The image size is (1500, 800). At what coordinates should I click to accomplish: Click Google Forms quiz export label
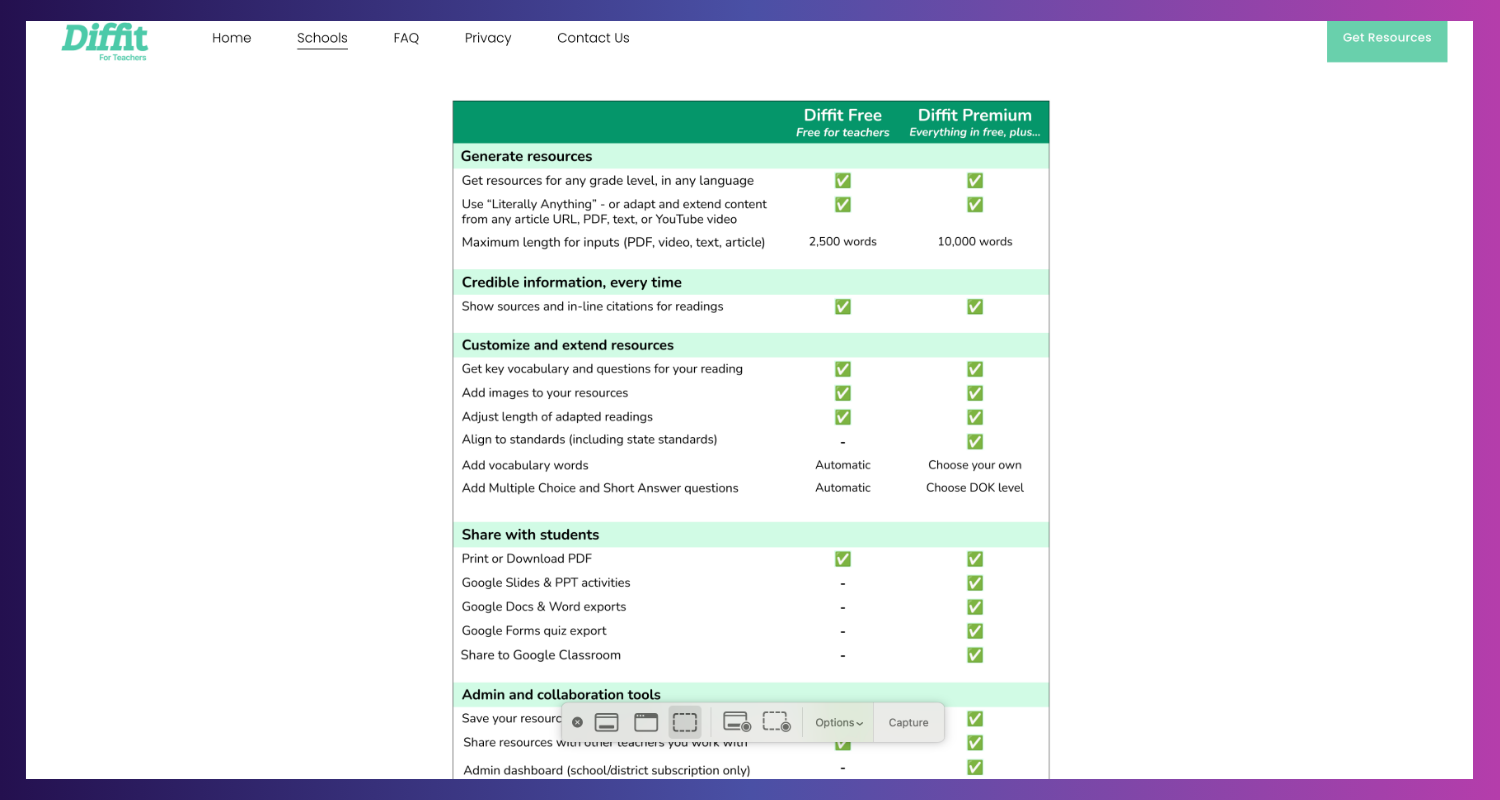pos(534,631)
